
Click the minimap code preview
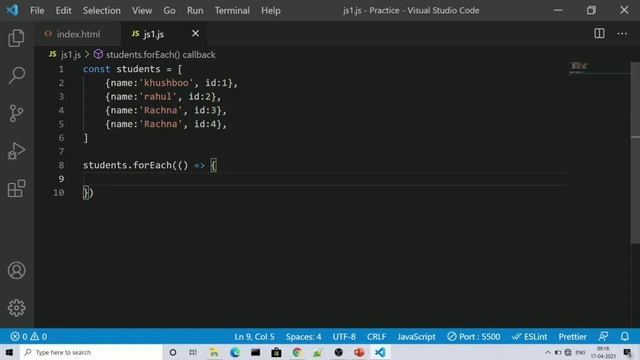click(579, 67)
